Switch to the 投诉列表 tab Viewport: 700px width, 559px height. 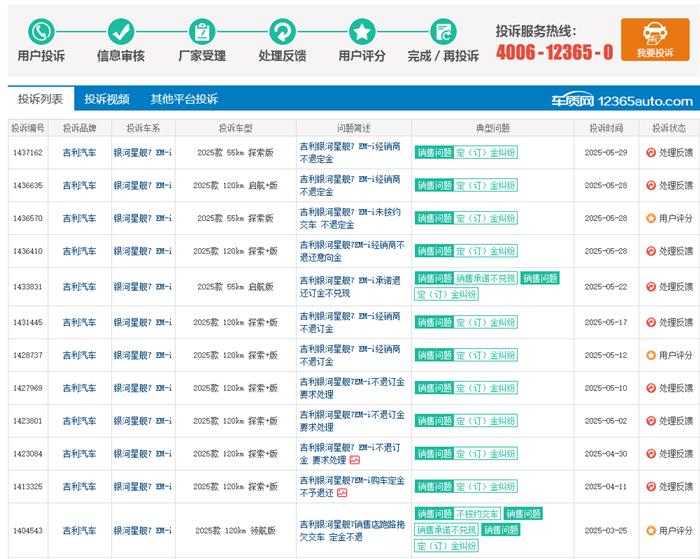click(41, 99)
